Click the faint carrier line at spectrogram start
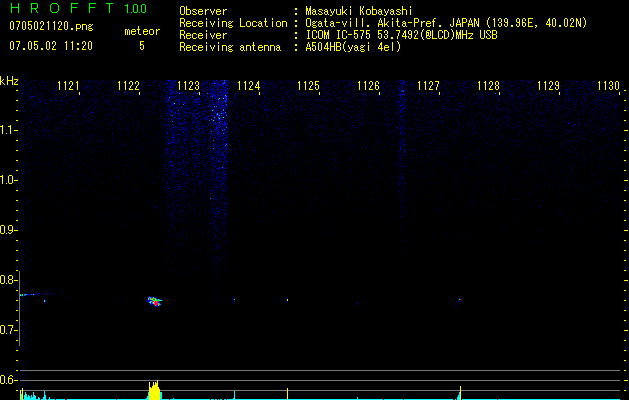This screenshot has height=400, width=629. coord(36,294)
